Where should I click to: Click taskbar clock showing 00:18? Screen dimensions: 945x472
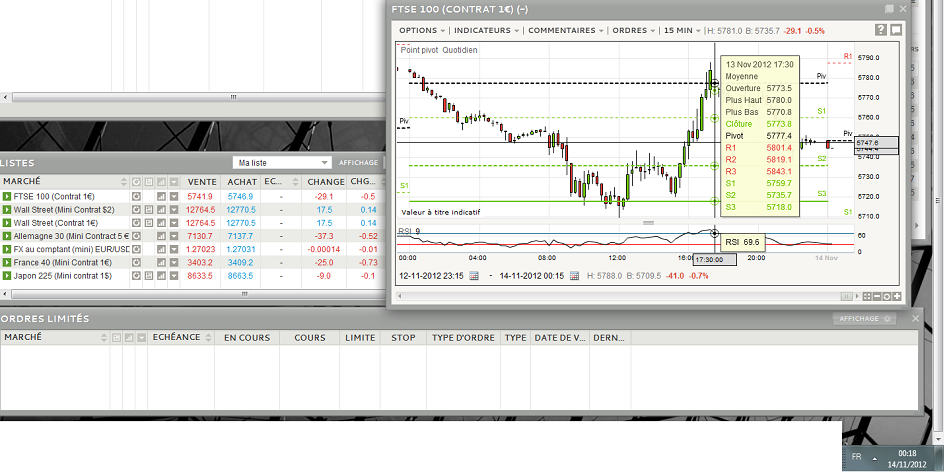point(908,453)
